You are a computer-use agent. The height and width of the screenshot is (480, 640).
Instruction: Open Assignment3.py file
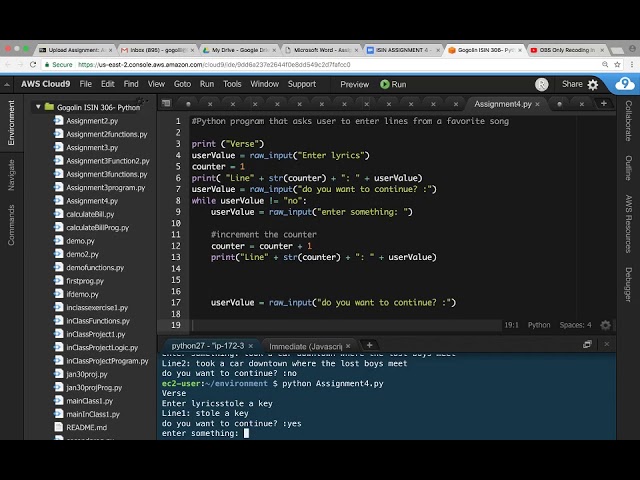coord(92,147)
